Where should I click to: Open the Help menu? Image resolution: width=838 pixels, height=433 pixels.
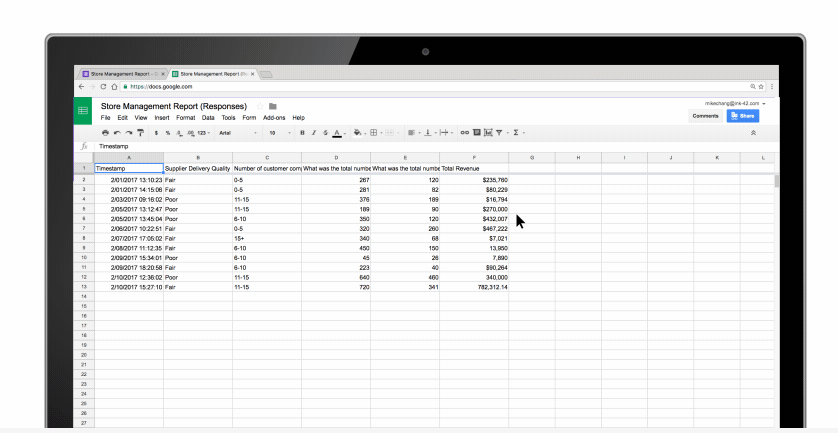point(298,118)
